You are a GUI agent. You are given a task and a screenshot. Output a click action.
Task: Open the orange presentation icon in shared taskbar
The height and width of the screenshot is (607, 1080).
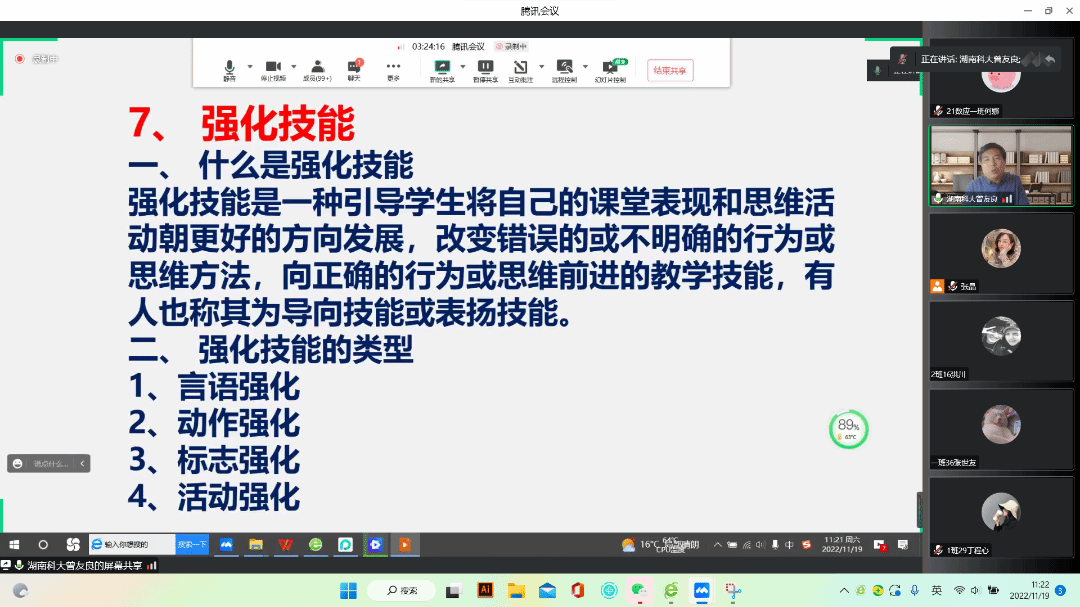point(405,545)
